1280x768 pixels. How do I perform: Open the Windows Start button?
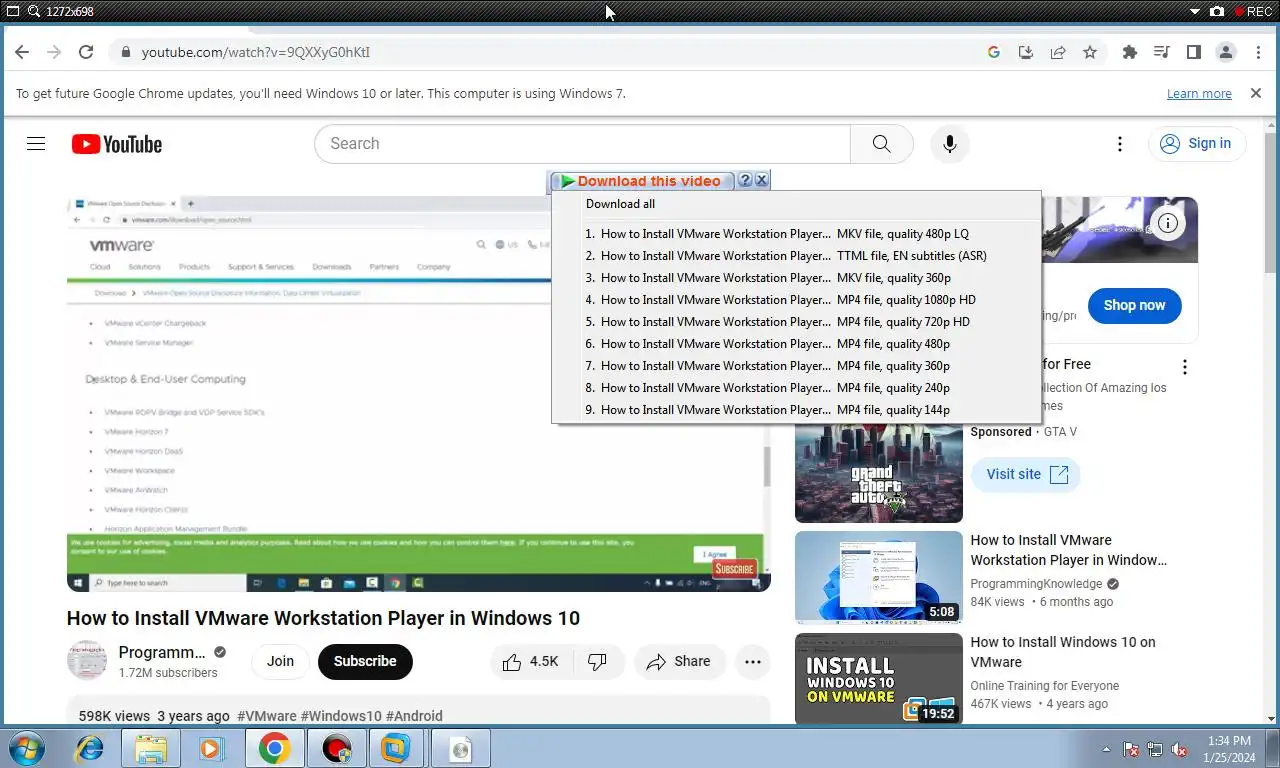coord(26,748)
